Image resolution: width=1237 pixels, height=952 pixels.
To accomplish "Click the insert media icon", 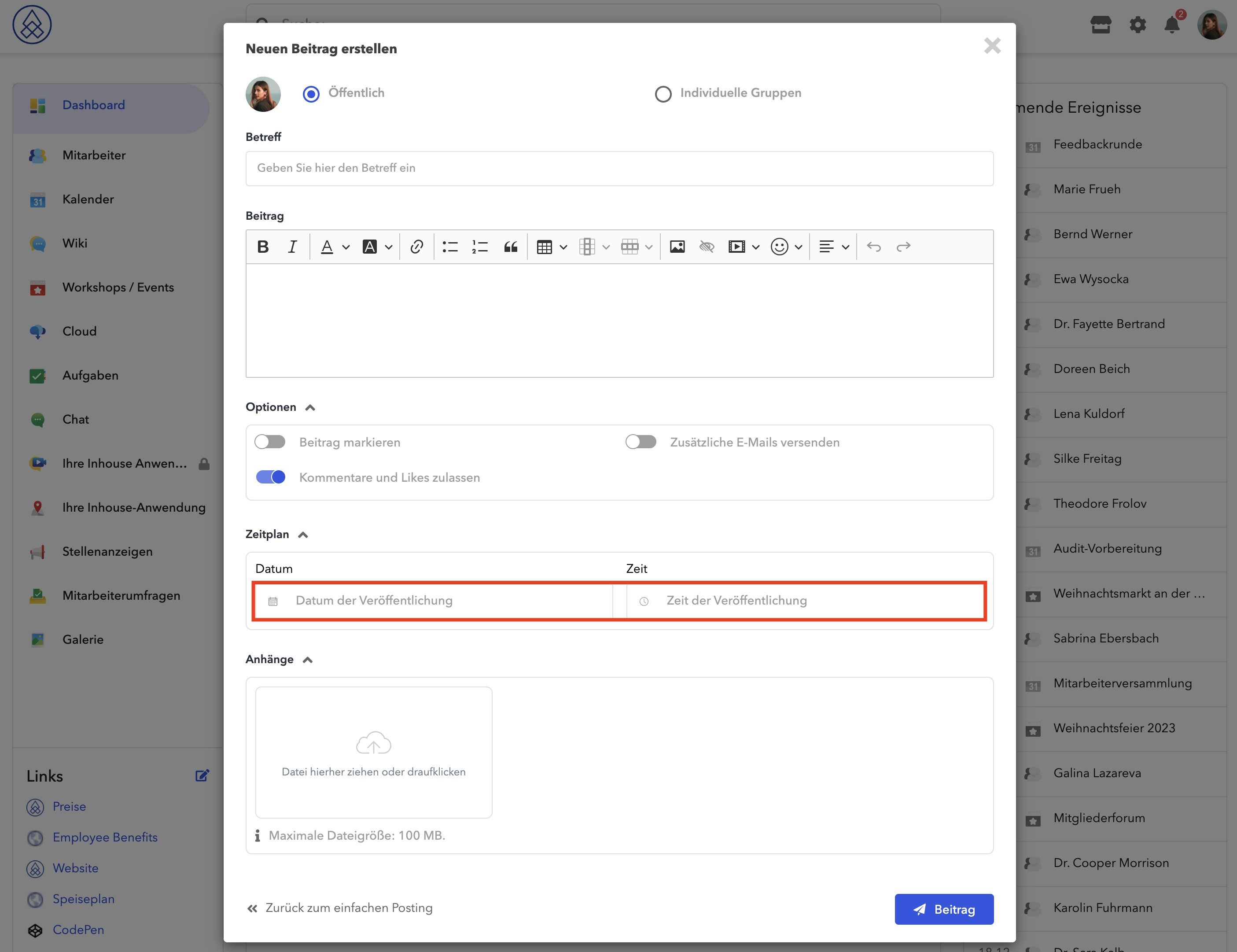I will point(736,247).
